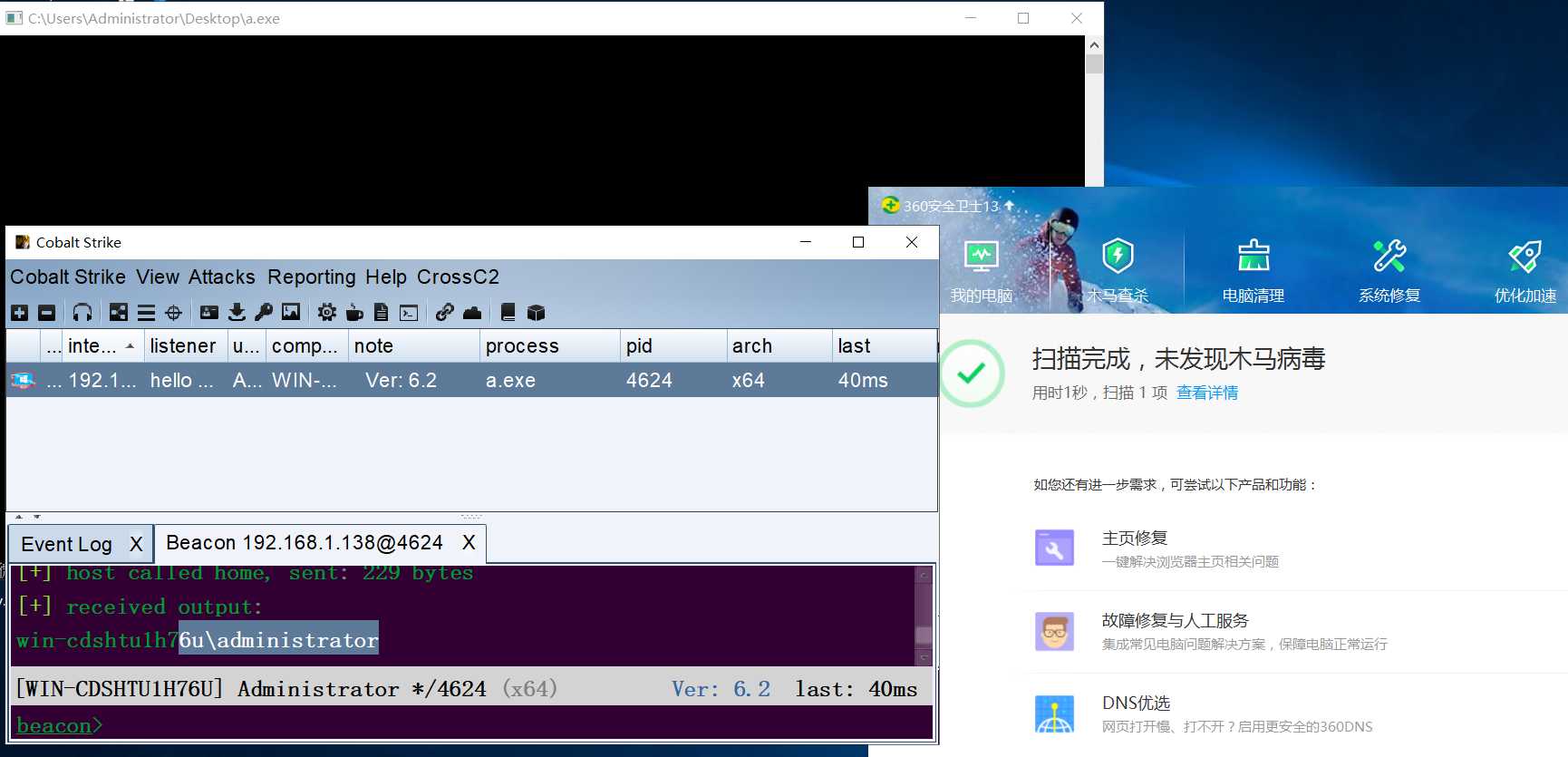The width and height of the screenshot is (1568, 757).
Task: Click the highlighted 6u\administrator output text
Action: pyautogui.click(x=278, y=639)
